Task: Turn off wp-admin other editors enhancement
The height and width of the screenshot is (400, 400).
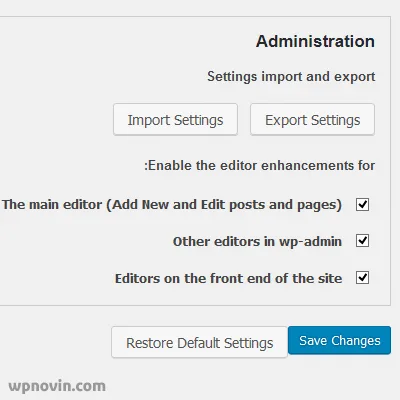Action: pyautogui.click(x=362, y=240)
